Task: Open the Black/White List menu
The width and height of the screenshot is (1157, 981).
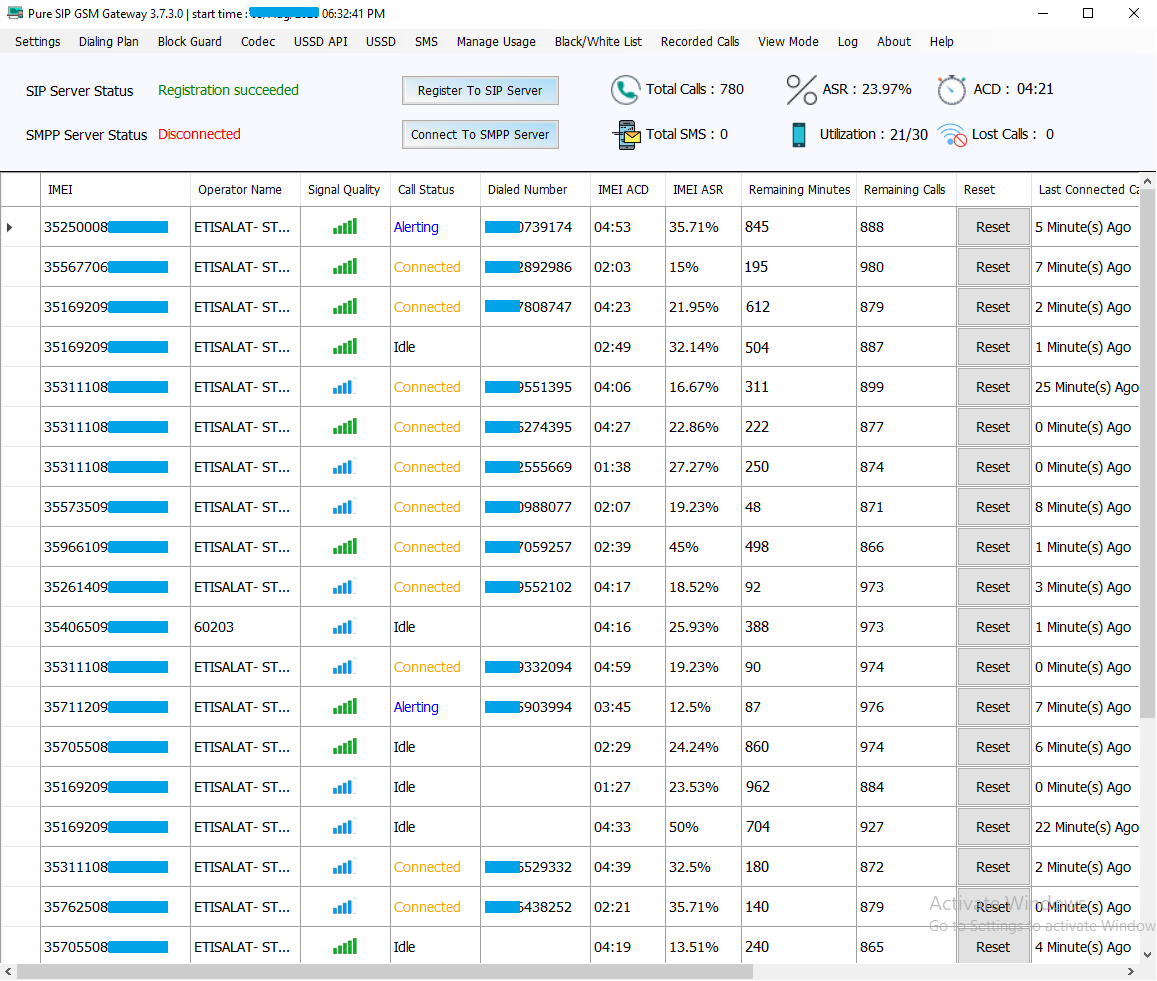Action: (x=598, y=42)
